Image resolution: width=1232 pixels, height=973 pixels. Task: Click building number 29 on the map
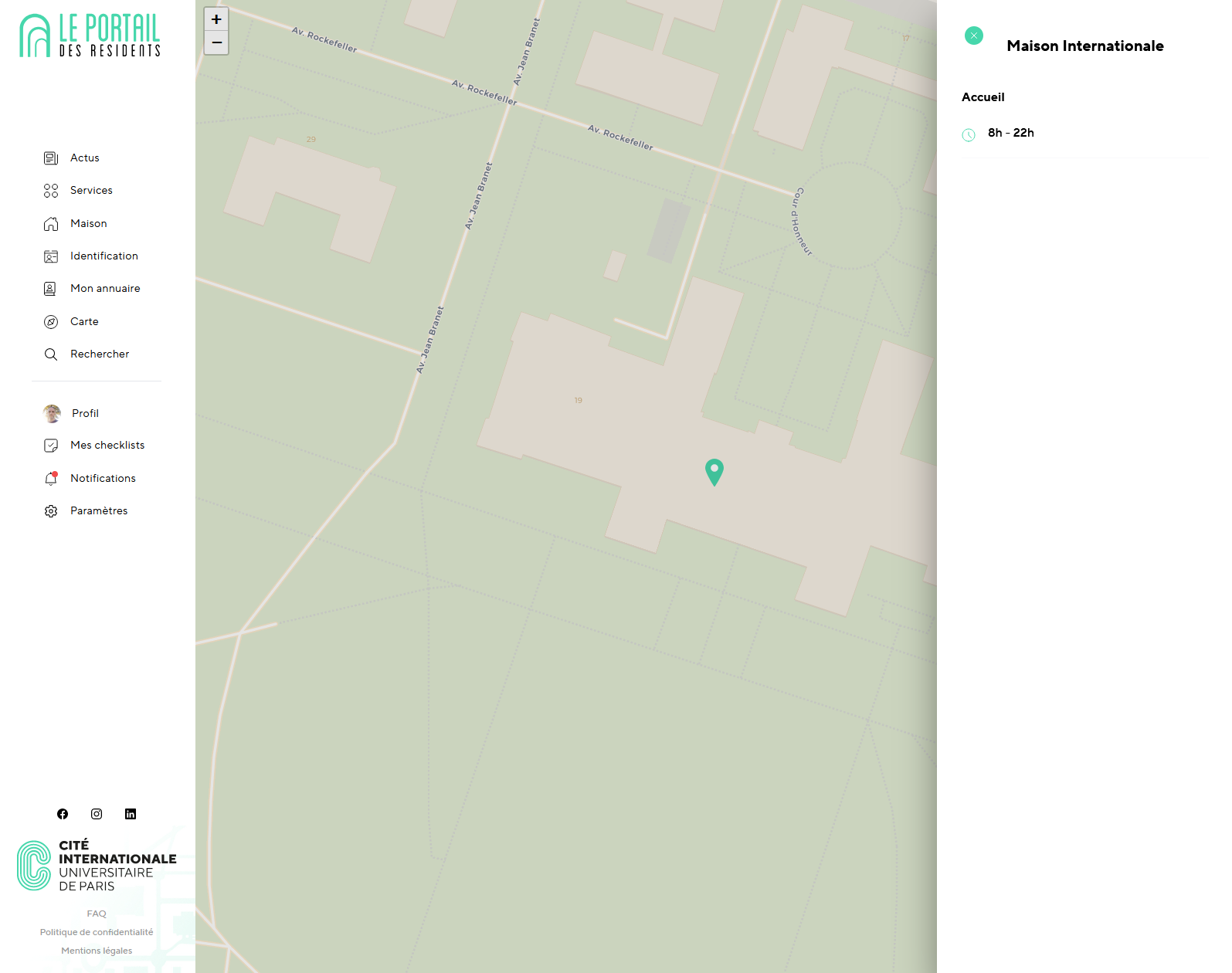point(311,140)
